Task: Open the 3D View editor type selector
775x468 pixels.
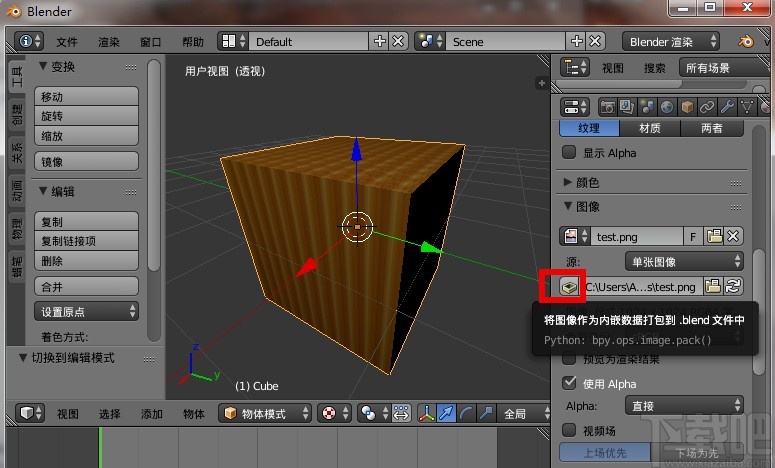Action: [30, 413]
